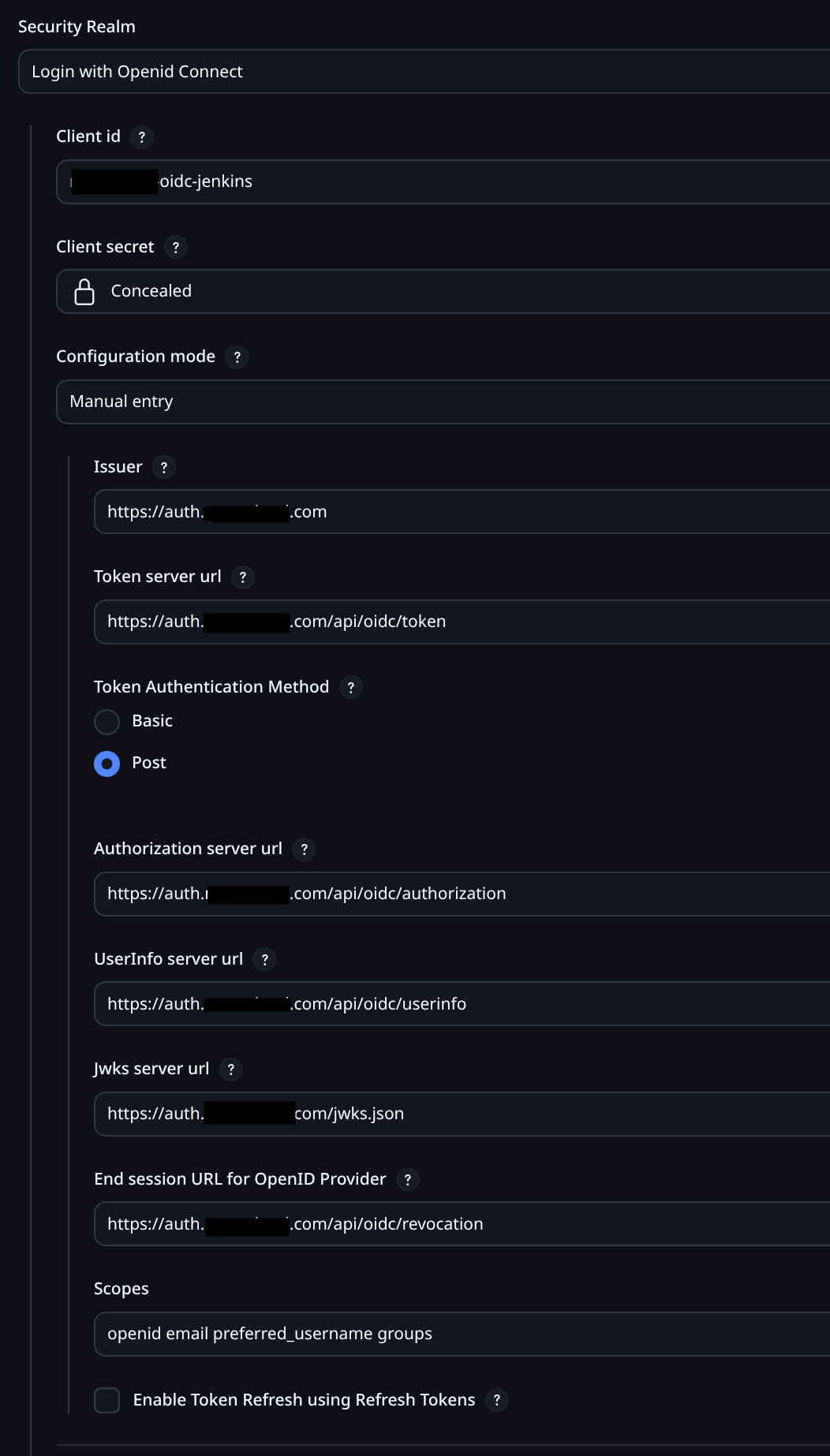Image resolution: width=830 pixels, height=1456 pixels.
Task: Click the help icon next to Client id
Action: pyautogui.click(x=142, y=137)
